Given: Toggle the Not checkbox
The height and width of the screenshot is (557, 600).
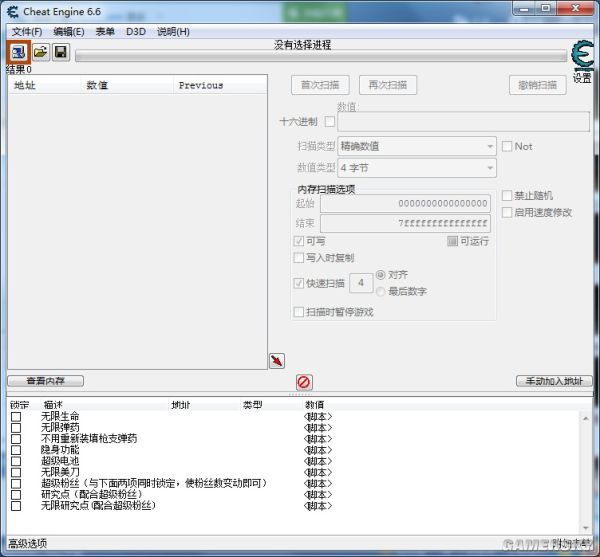Looking at the screenshot, I should [507, 146].
